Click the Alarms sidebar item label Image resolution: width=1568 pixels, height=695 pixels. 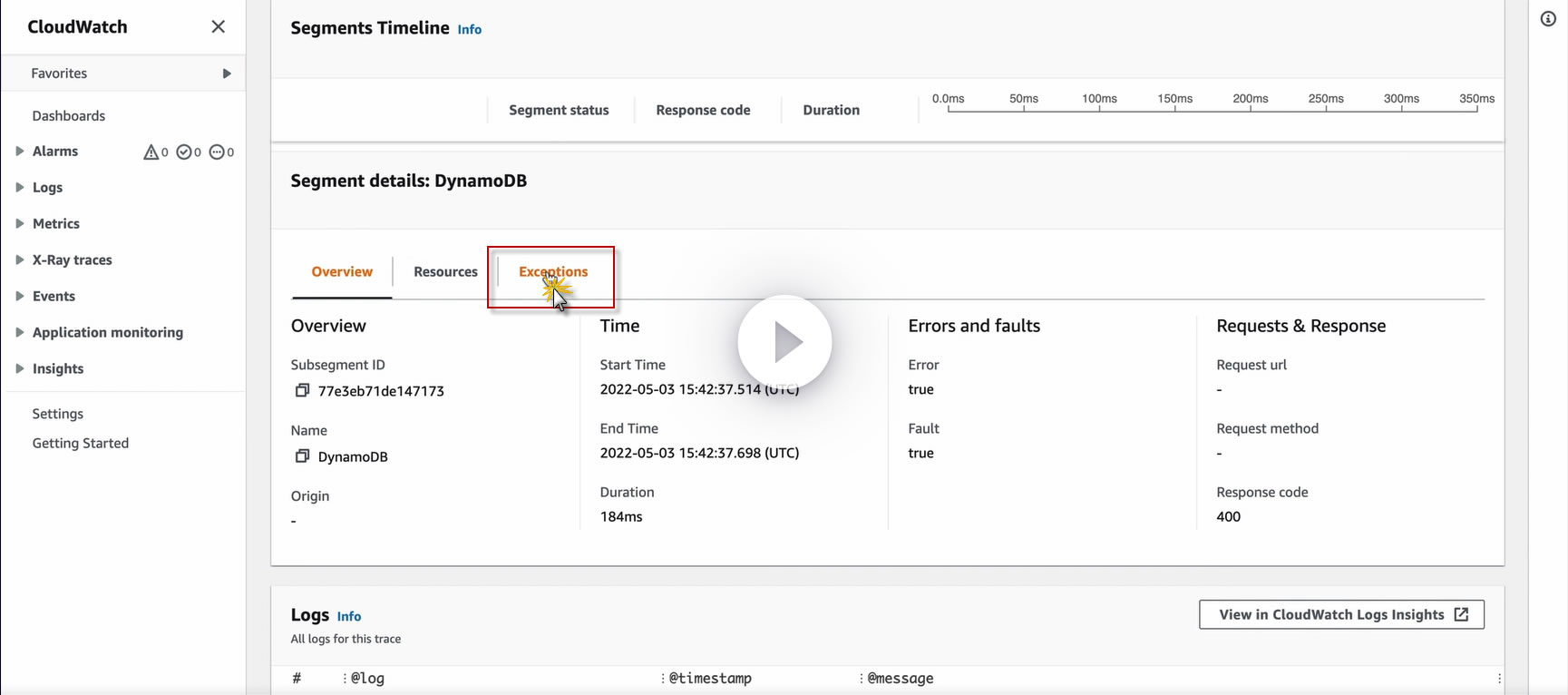coord(55,152)
